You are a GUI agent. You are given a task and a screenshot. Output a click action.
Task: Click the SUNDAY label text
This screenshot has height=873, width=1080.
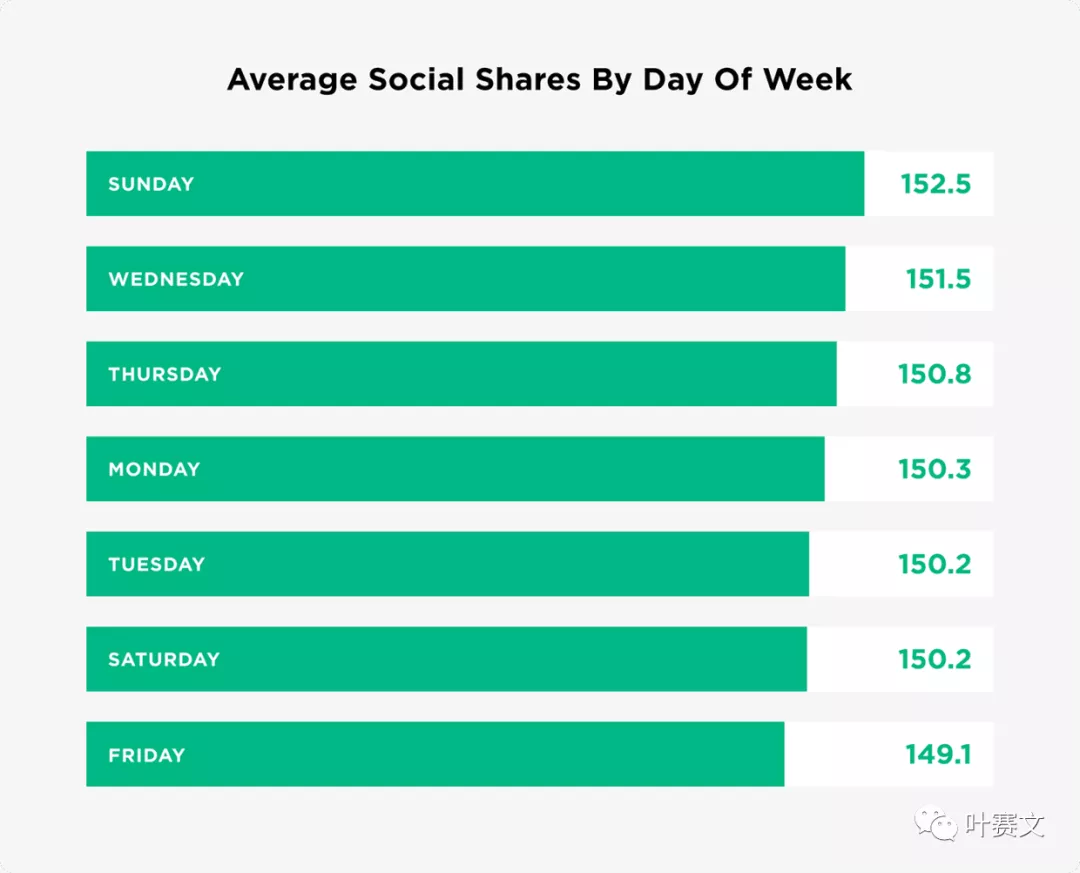tap(151, 184)
